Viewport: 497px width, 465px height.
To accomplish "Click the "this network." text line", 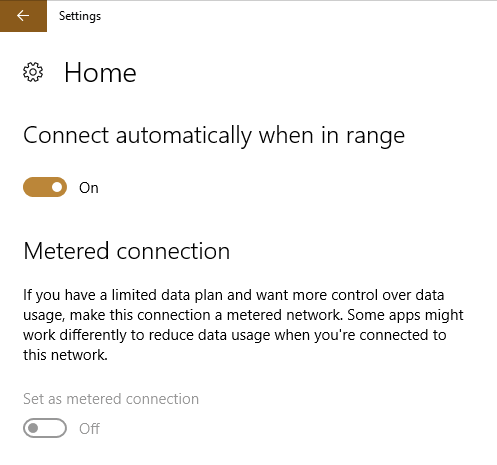I will click(65, 355).
